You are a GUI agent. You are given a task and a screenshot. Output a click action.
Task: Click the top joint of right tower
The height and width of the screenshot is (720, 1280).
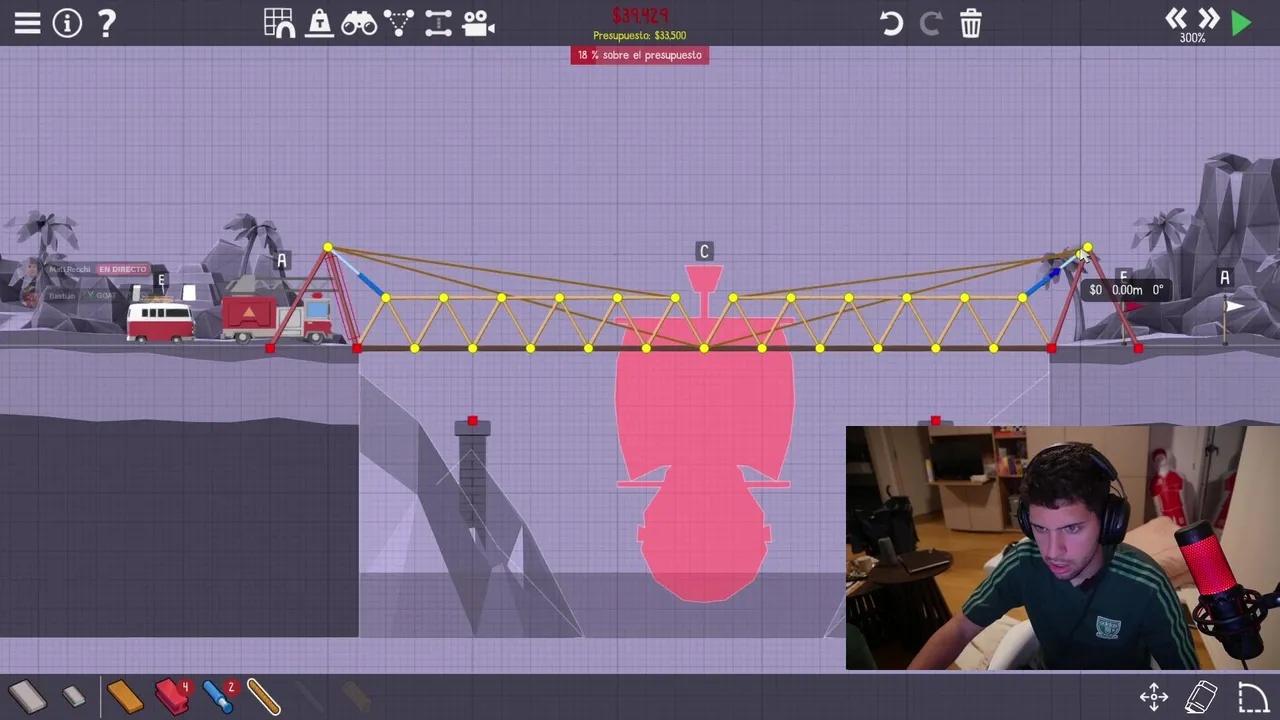pos(1088,247)
